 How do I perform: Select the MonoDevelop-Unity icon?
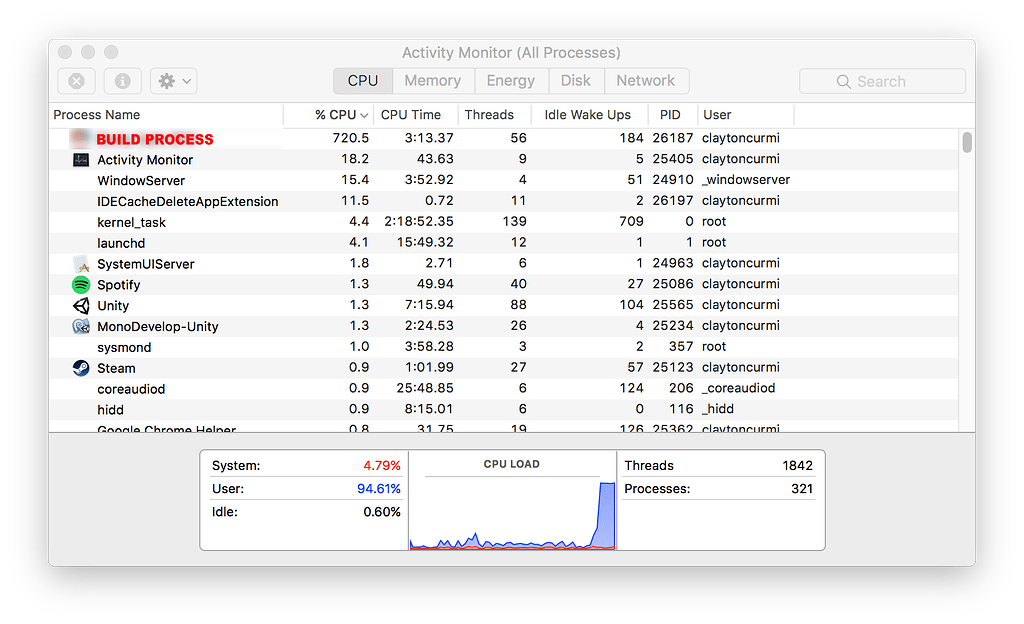coord(82,326)
